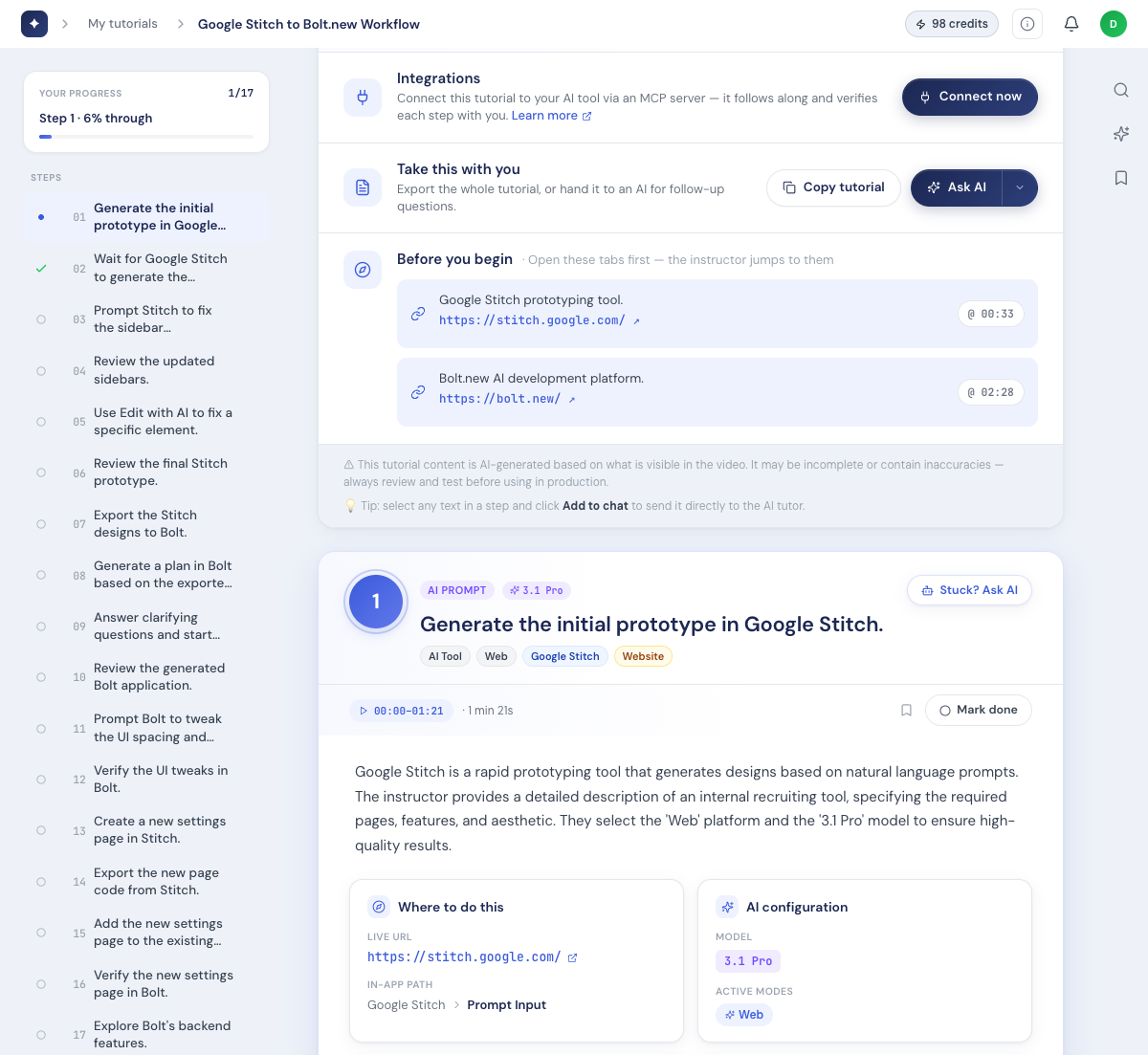Open the bookmarks icon in right rail

point(1121,178)
